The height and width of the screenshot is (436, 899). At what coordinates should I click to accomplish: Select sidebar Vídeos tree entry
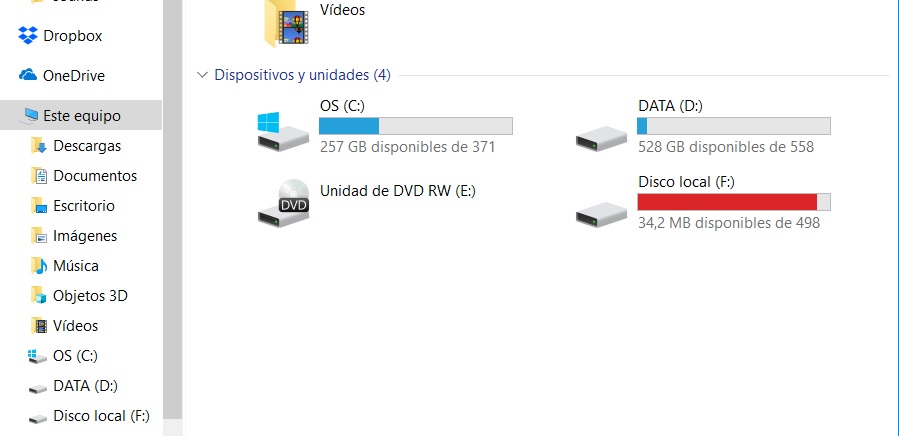76,325
